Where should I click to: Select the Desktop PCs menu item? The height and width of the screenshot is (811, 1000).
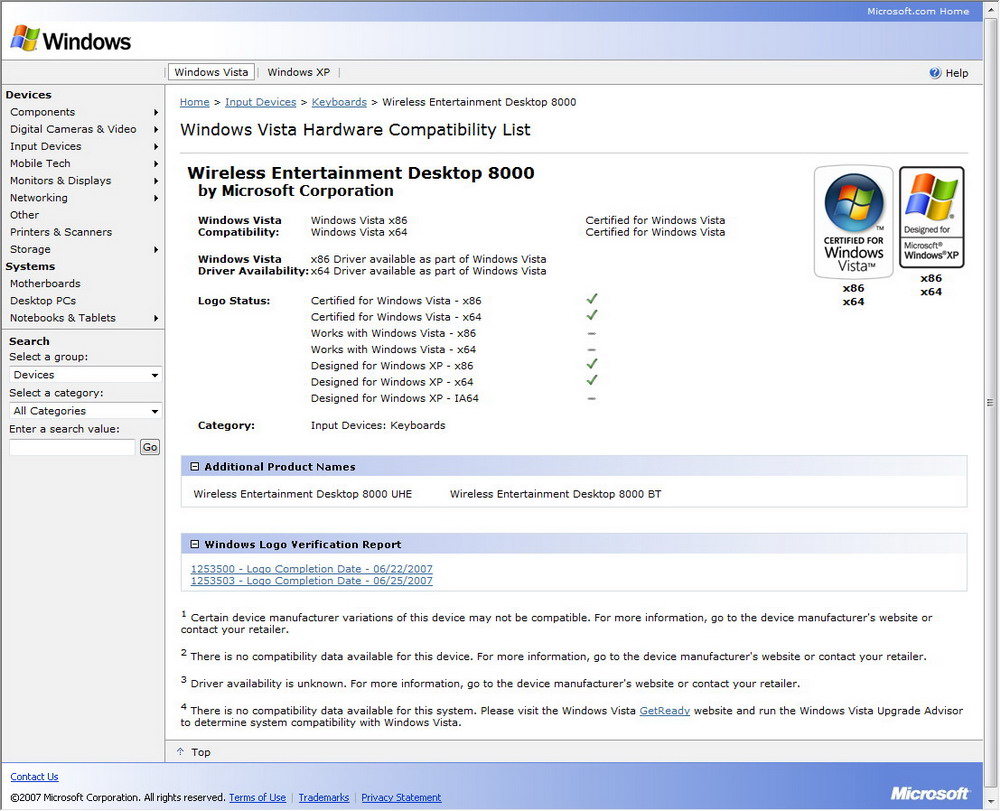point(43,301)
